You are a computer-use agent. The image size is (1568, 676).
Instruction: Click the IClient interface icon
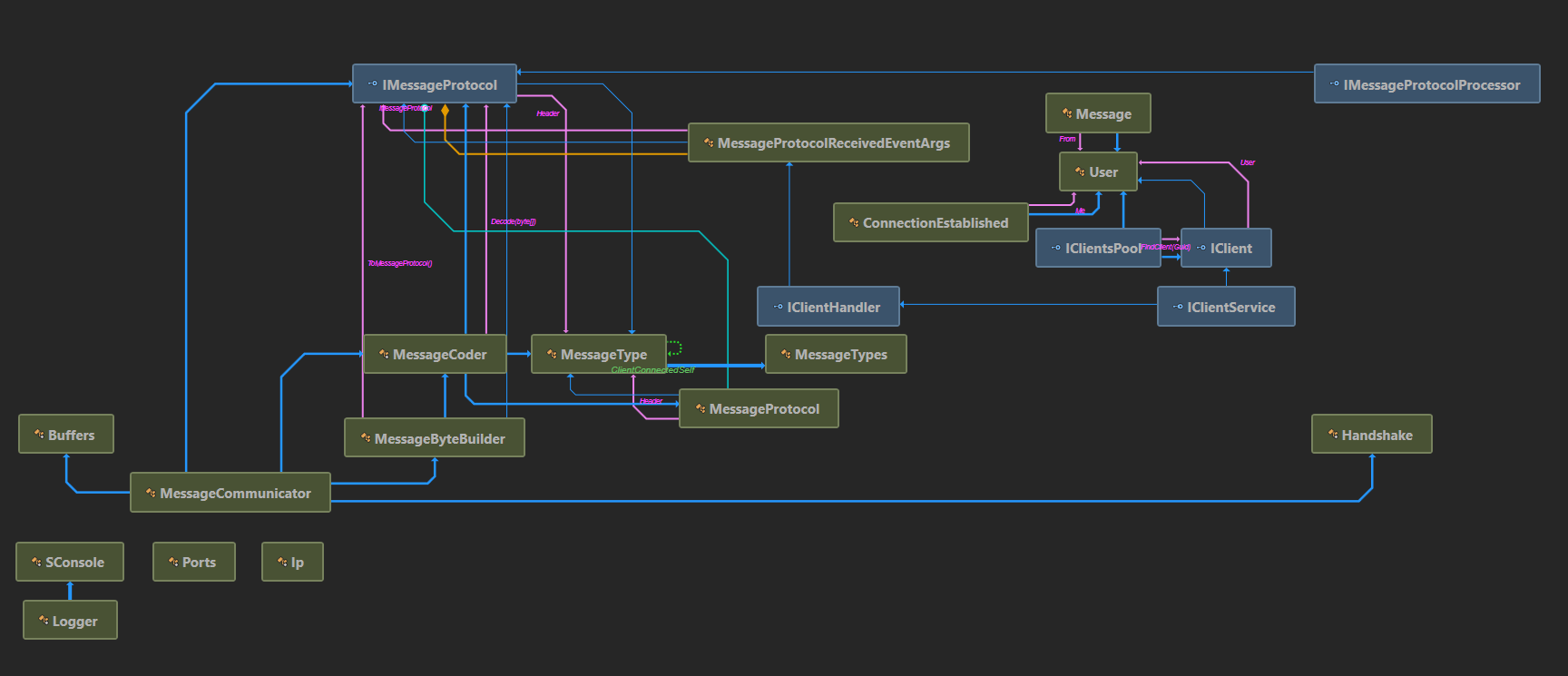tap(1200, 248)
